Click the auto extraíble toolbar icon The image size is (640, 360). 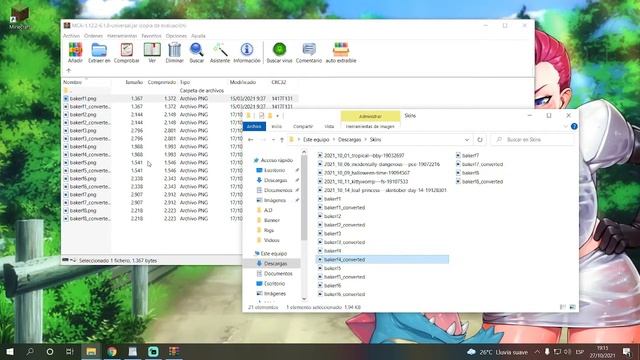pos(341,53)
